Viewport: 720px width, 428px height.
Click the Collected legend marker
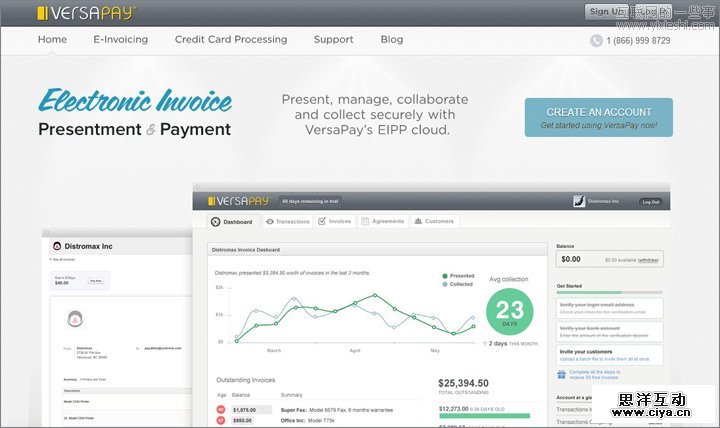pyautogui.click(x=444, y=284)
